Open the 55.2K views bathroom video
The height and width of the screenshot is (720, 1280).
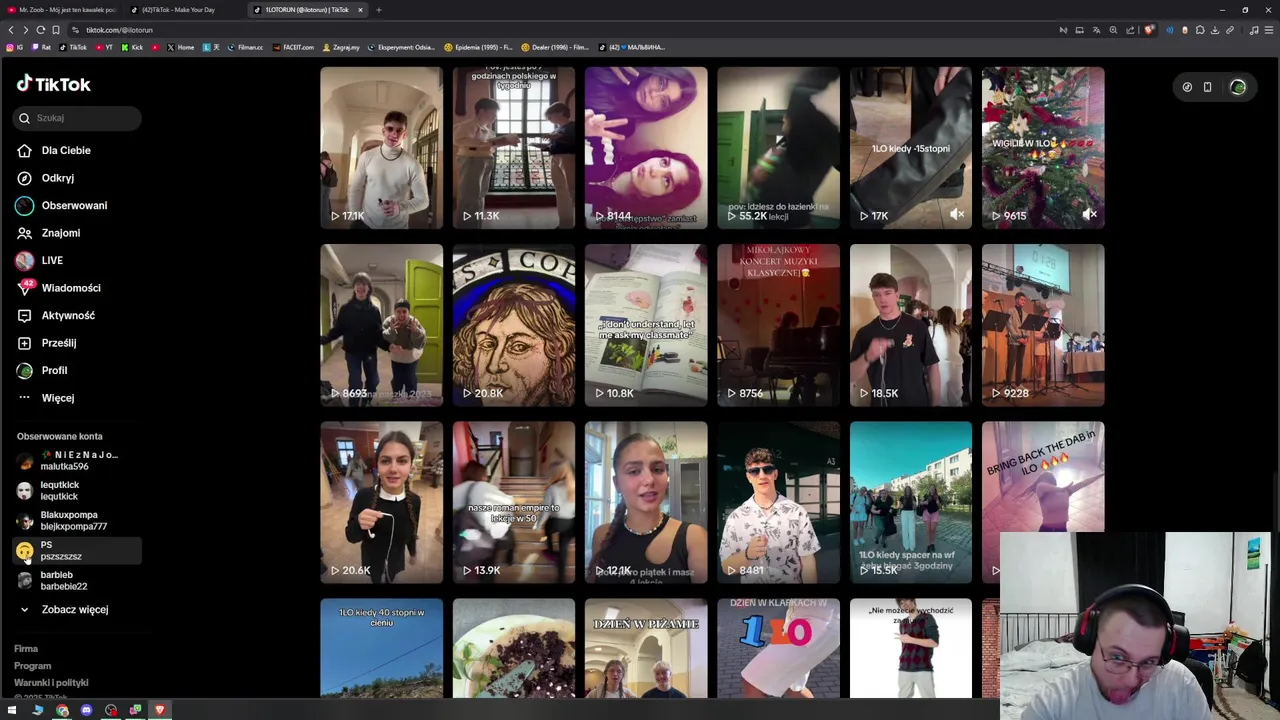(x=778, y=148)
